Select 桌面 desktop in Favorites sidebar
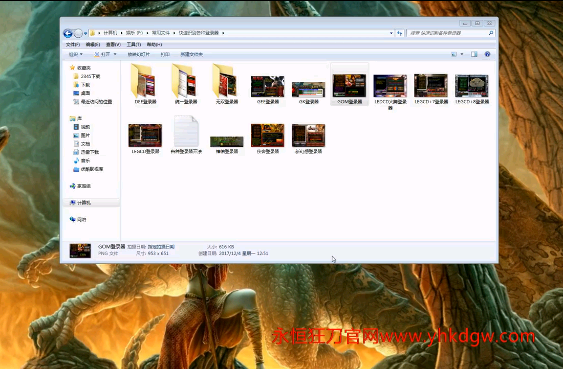The height and width of the screenshot is (369, 563). (x=82, y=93)
